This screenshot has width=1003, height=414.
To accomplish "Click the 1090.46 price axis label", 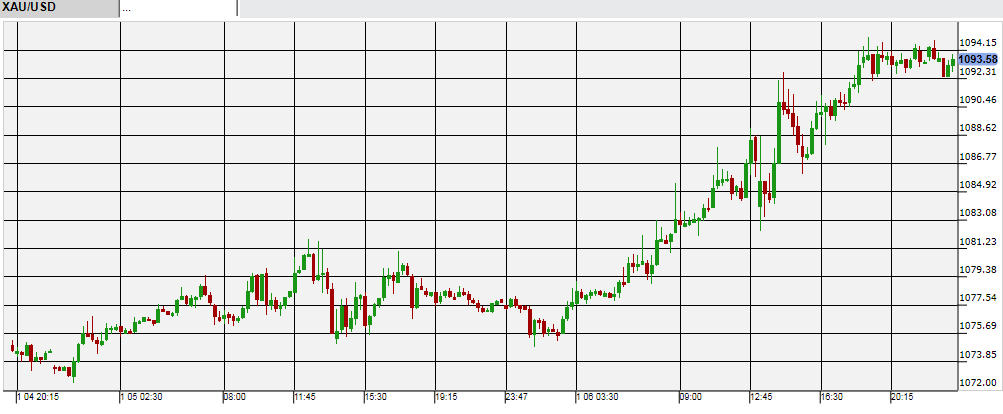I will (976, 100).
